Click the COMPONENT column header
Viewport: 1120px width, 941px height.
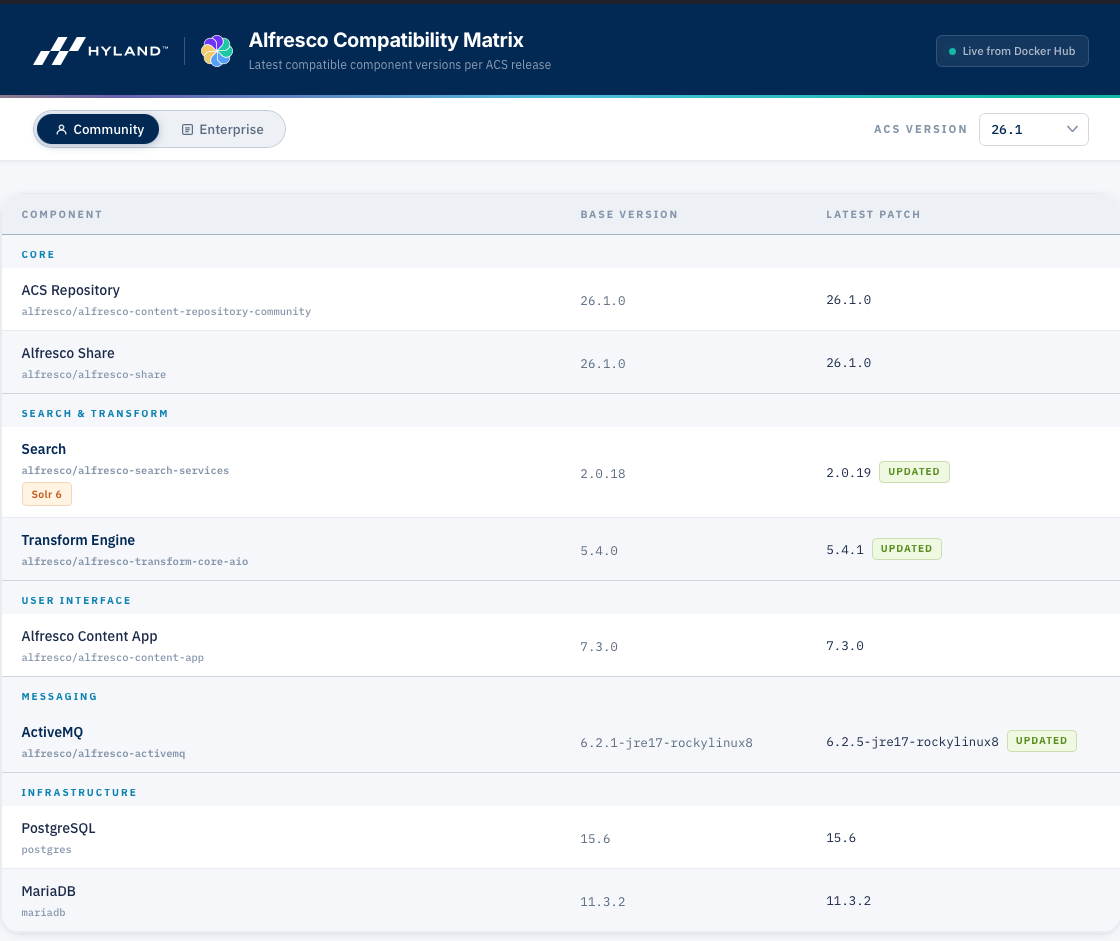tap(61, 214)
